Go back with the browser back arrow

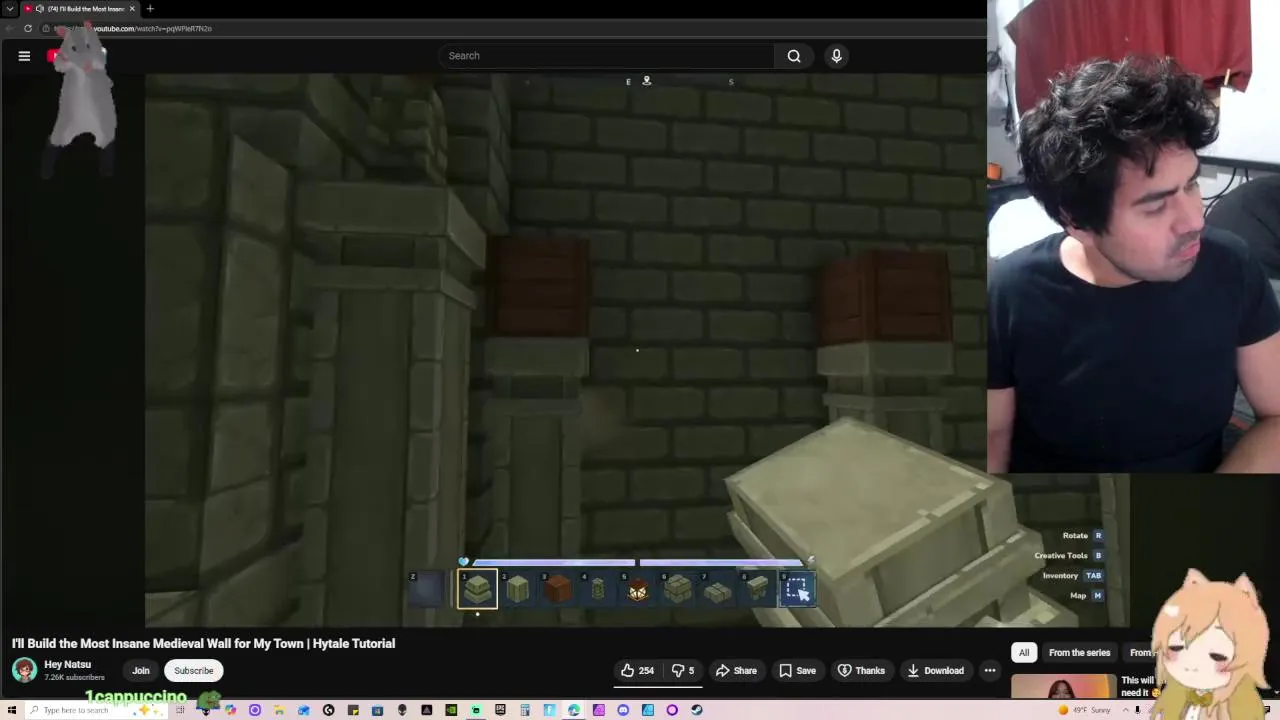[x=10, y=28]
